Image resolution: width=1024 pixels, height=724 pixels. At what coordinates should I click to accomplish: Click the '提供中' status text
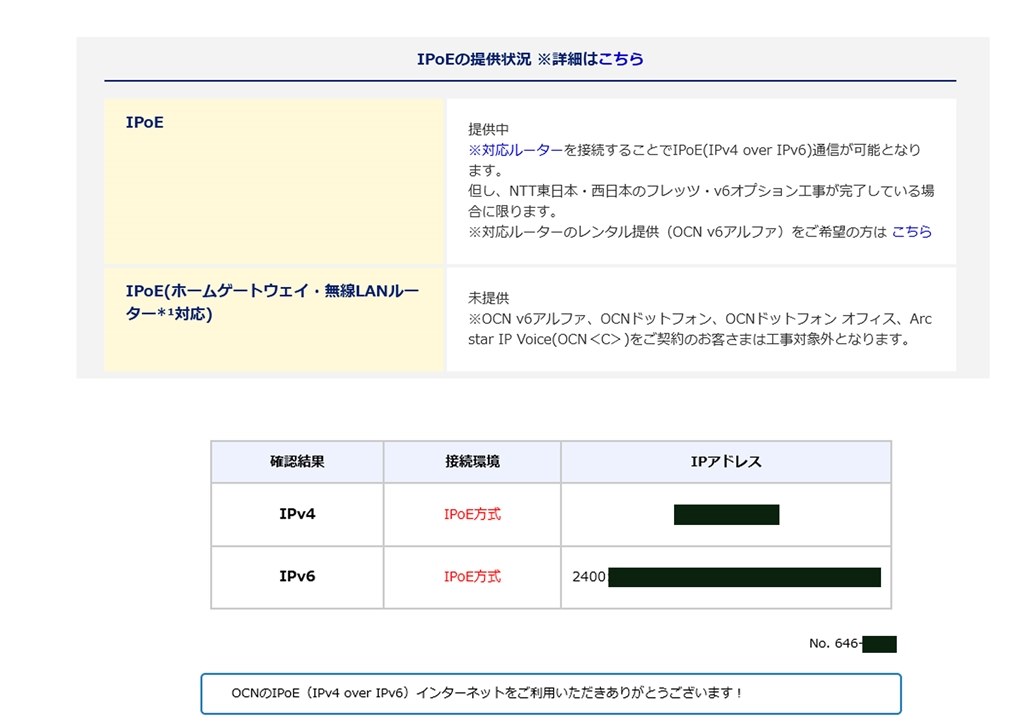pyautogui.click(x=488, y=129)
